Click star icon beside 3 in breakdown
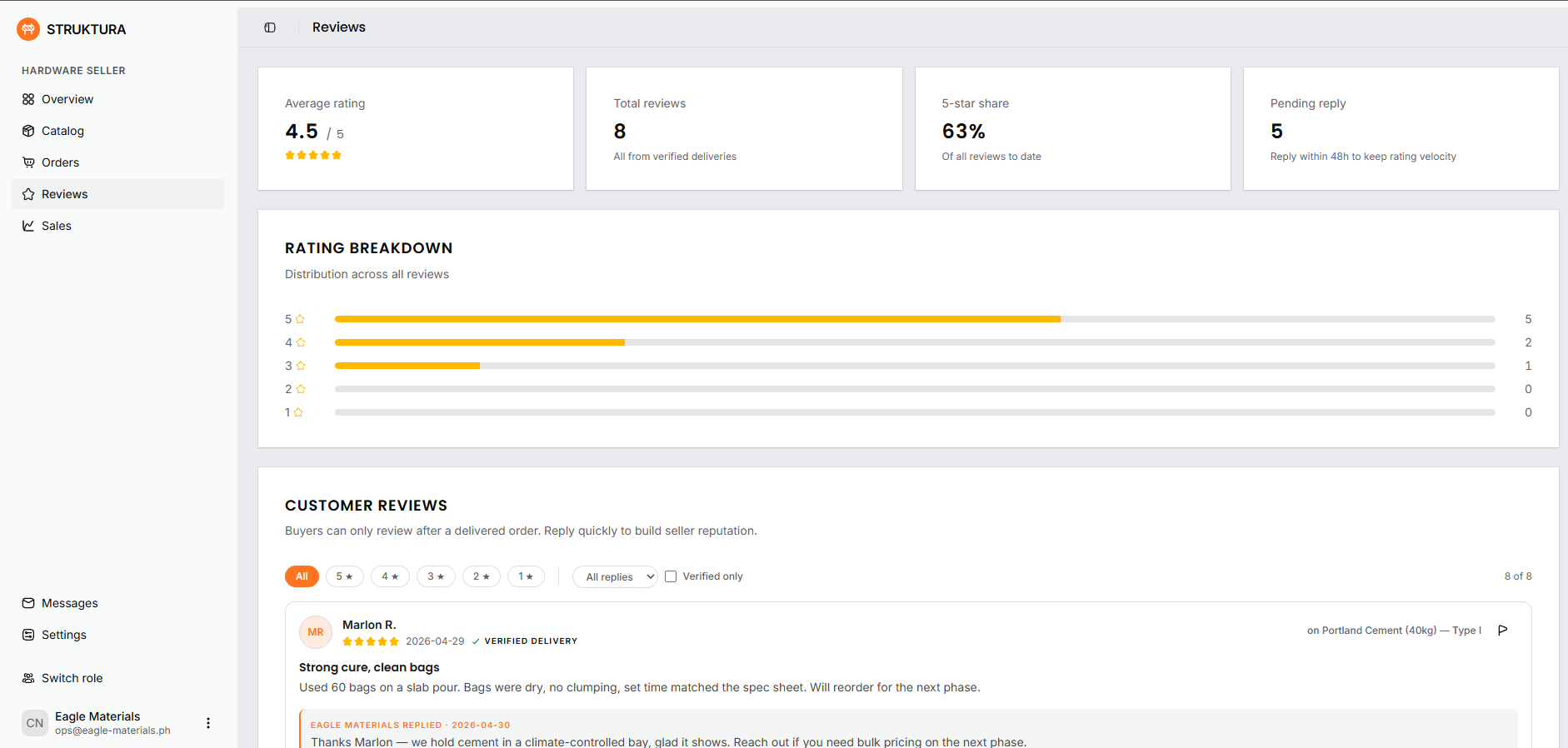This screenshot has width=1568, height=748. point(301,366)
